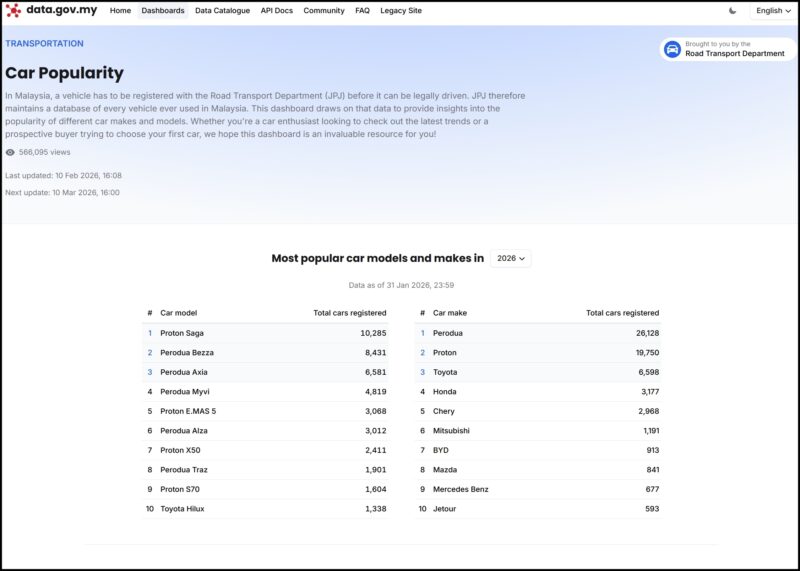The width and height of the screenshot is (800, 571).
Task: Click Next update 10 Mar 2026 text
Action: tap(62, 192)
